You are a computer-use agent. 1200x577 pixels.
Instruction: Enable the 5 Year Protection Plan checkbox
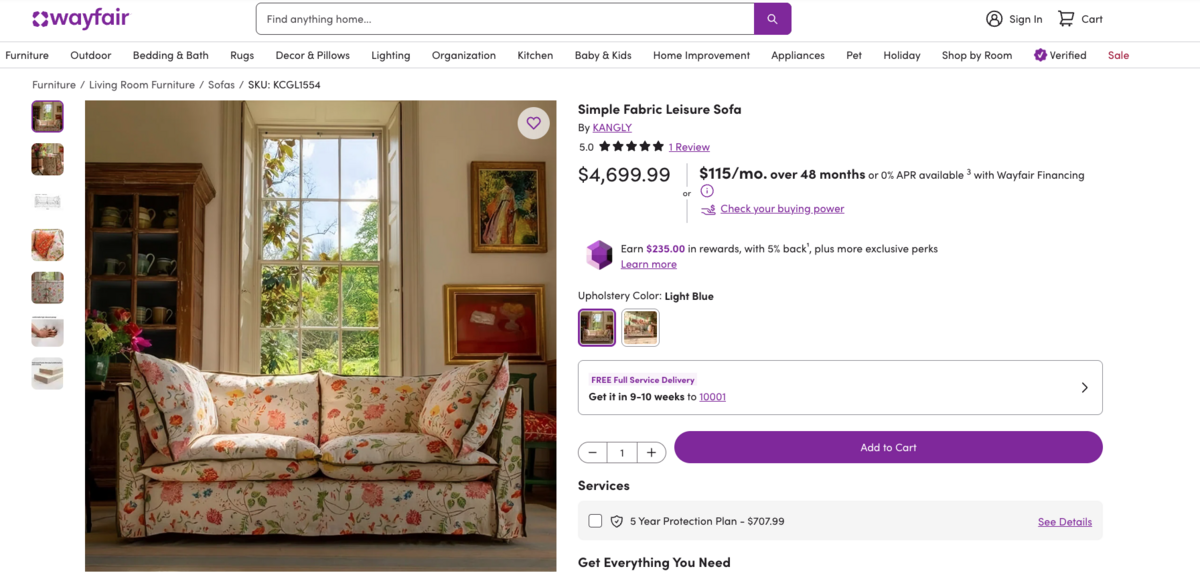[595, 520]
